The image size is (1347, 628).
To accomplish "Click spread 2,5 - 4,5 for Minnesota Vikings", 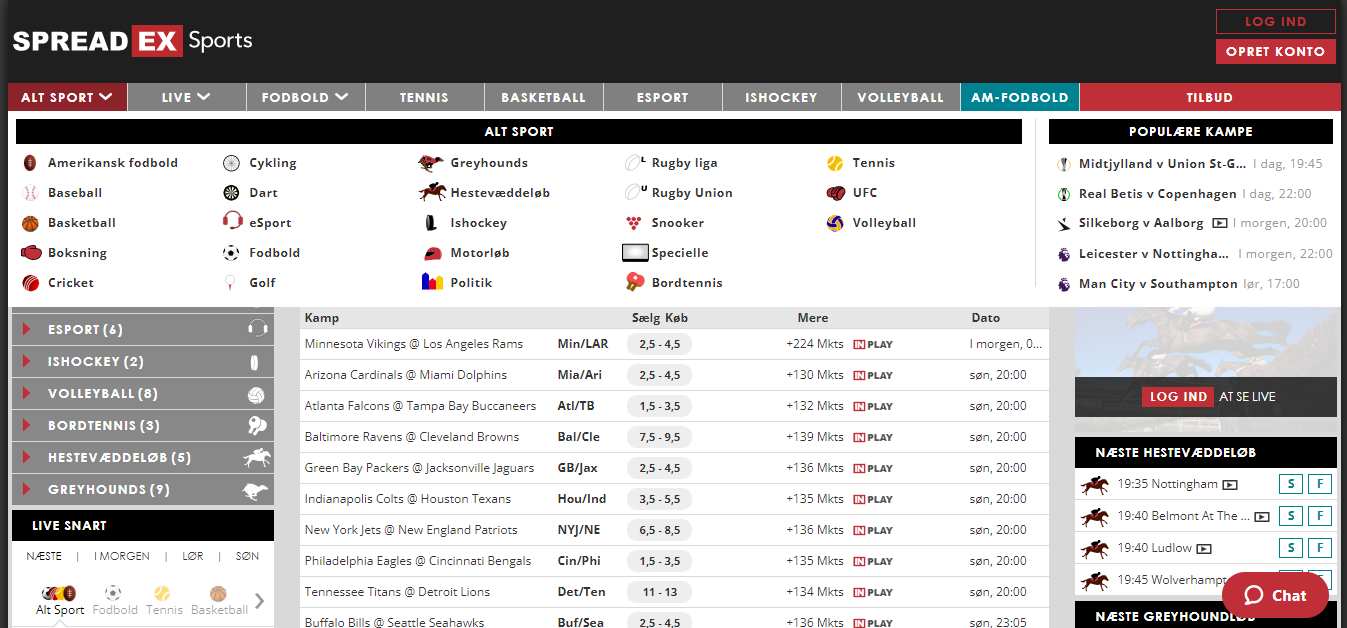I will [659, 344].
